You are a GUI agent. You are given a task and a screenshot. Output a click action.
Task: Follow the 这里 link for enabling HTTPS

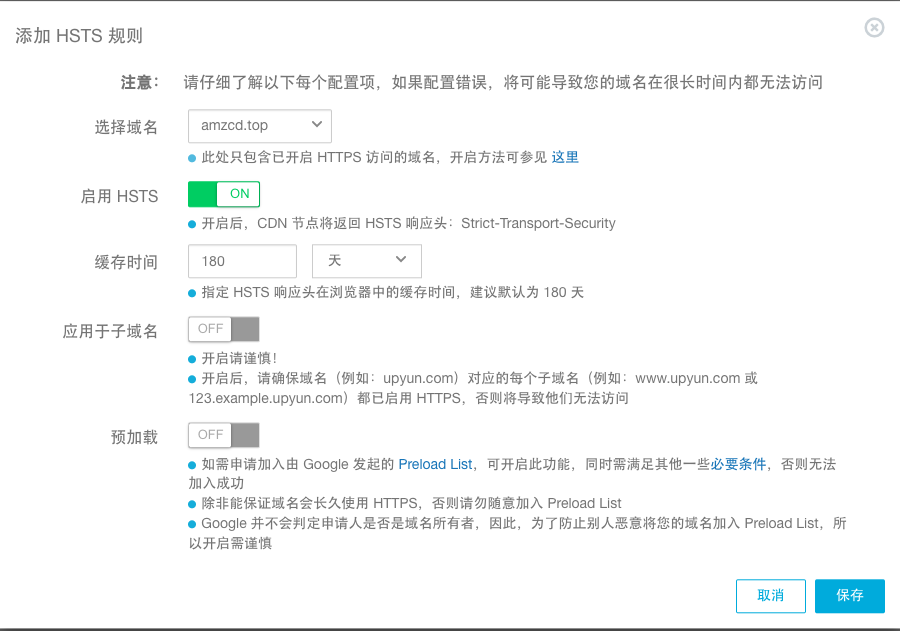point(565,157)
